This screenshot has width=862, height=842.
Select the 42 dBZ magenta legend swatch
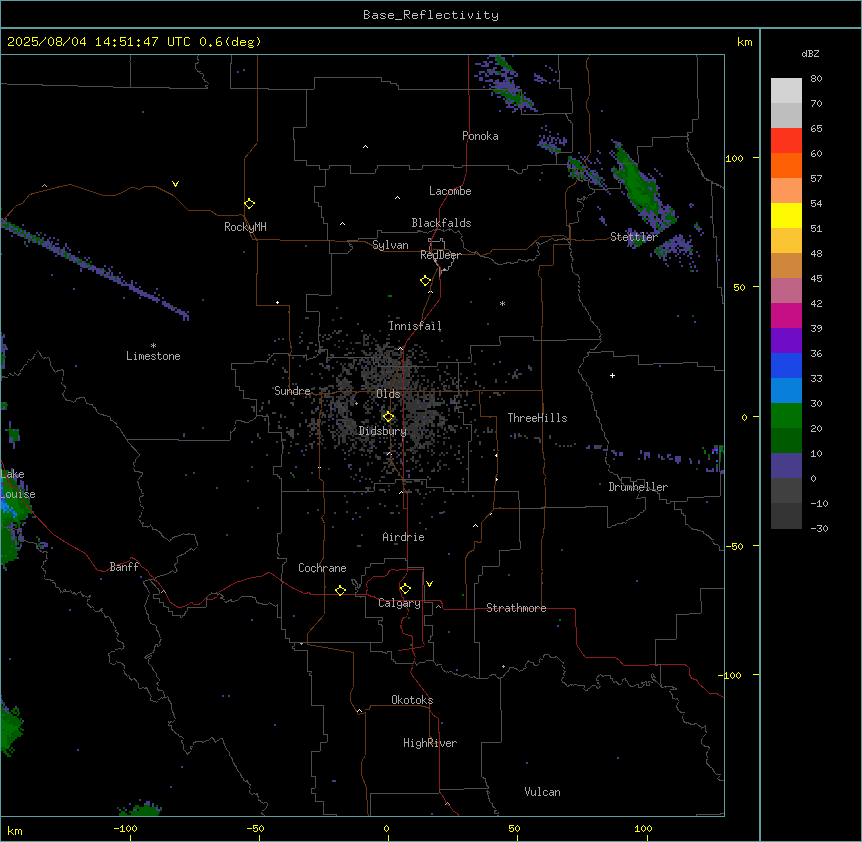(x=786, y=315)
